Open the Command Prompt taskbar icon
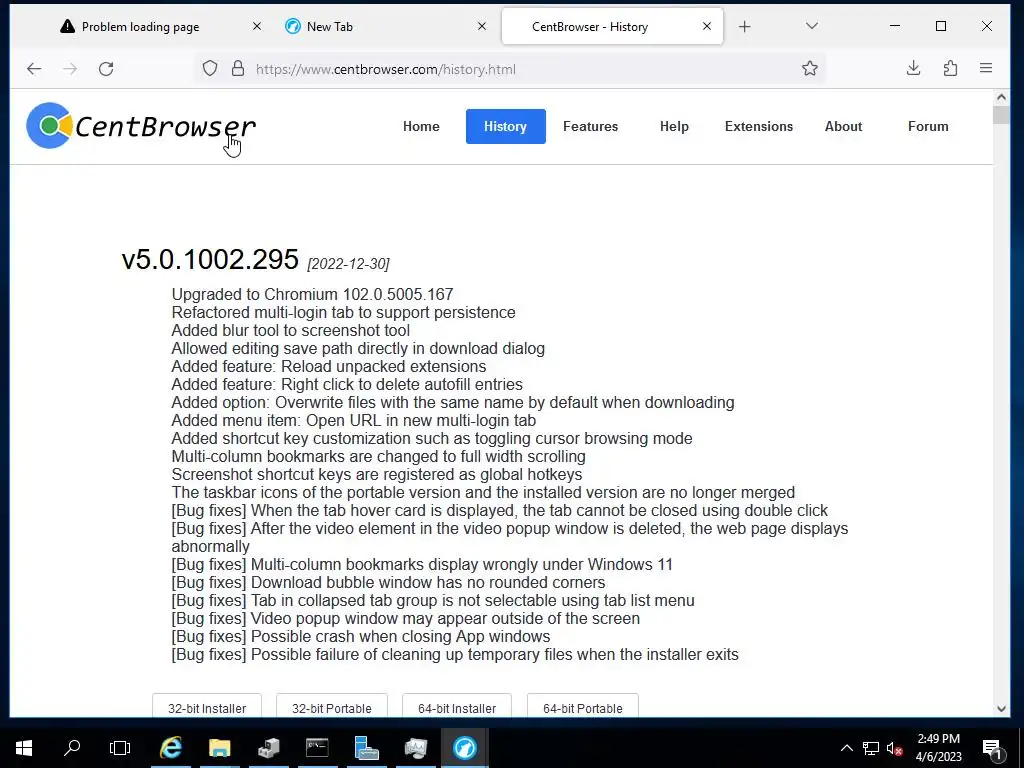 click(317, 748)
